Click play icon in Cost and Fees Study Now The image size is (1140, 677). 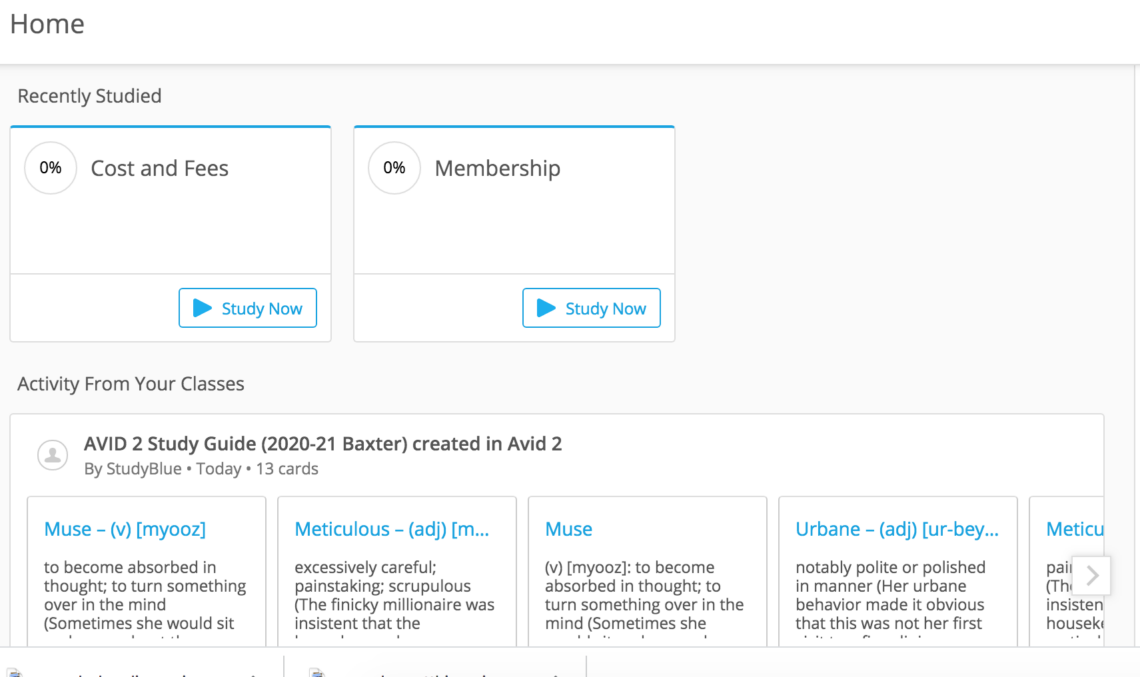click(202, 308)
